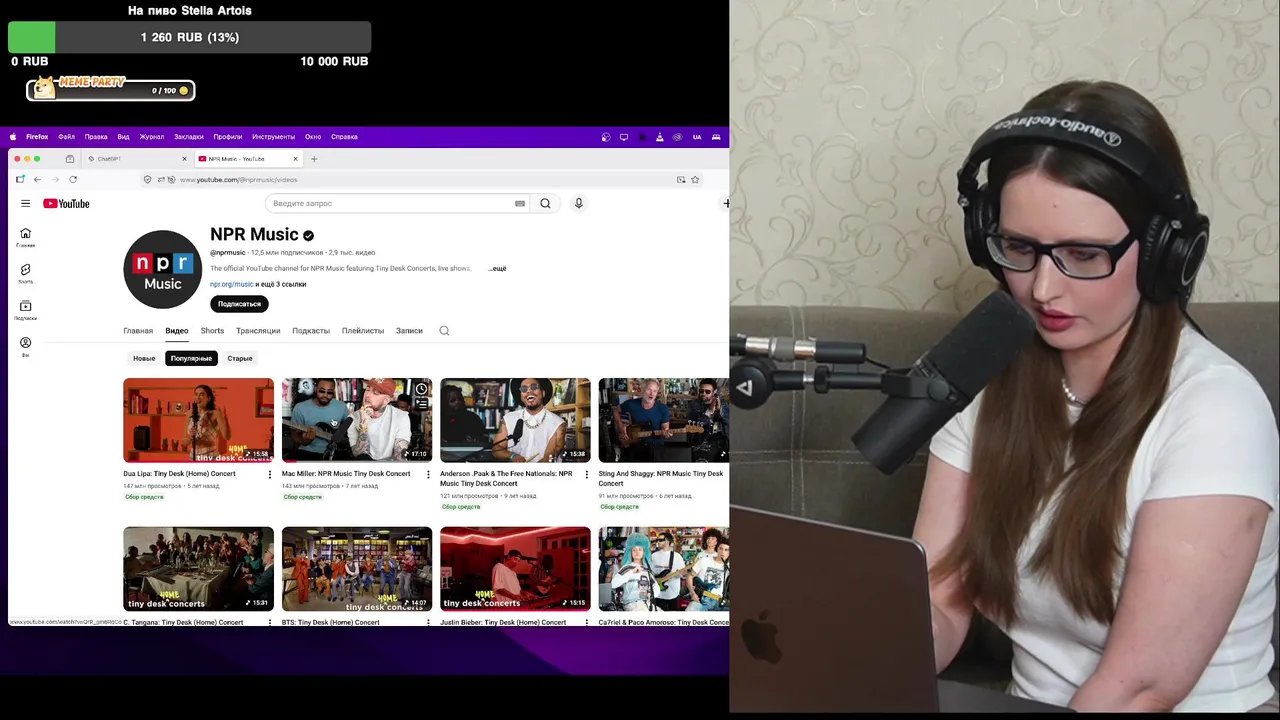Switch to the Shorts channel tab

click(212, 331)
